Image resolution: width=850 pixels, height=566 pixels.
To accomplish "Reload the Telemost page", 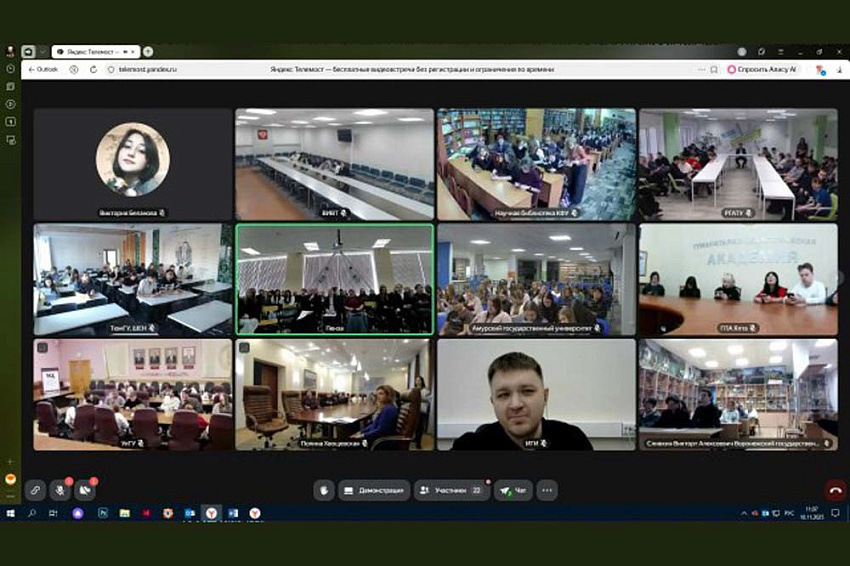I will (x=93, y=69).
